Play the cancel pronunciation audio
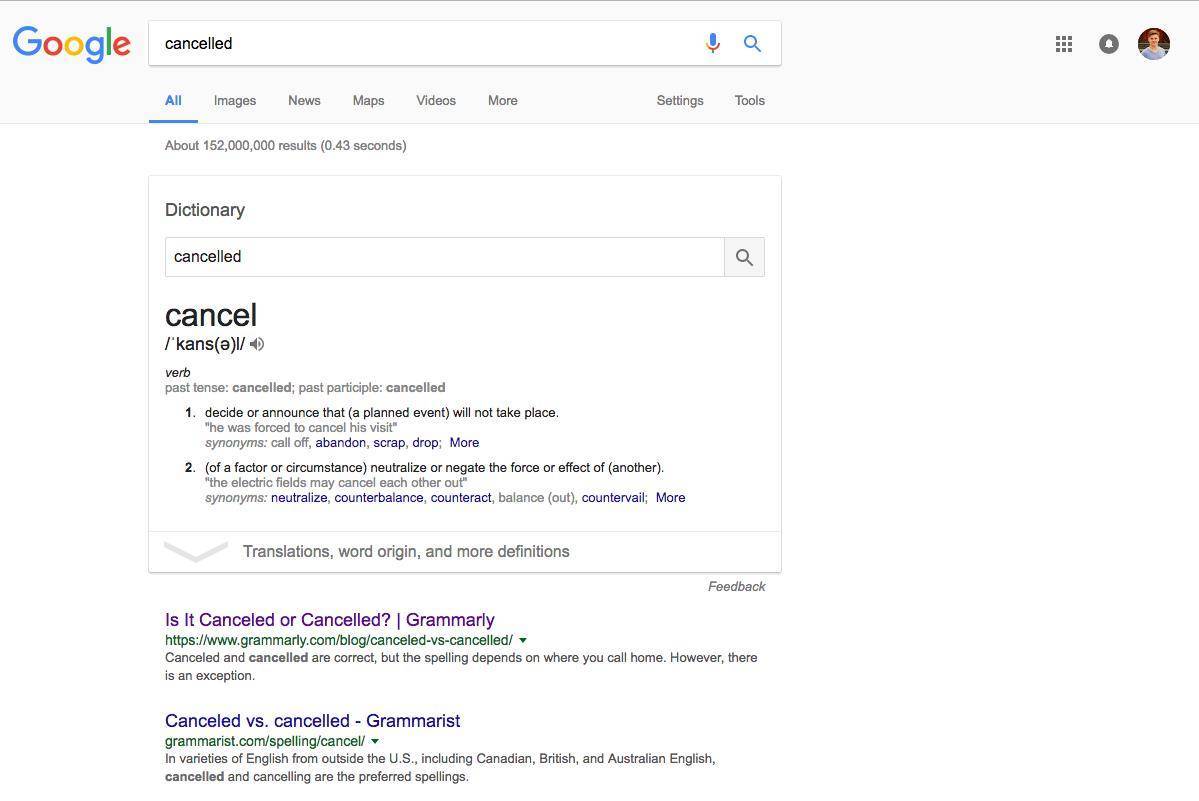 coord(258,344)
